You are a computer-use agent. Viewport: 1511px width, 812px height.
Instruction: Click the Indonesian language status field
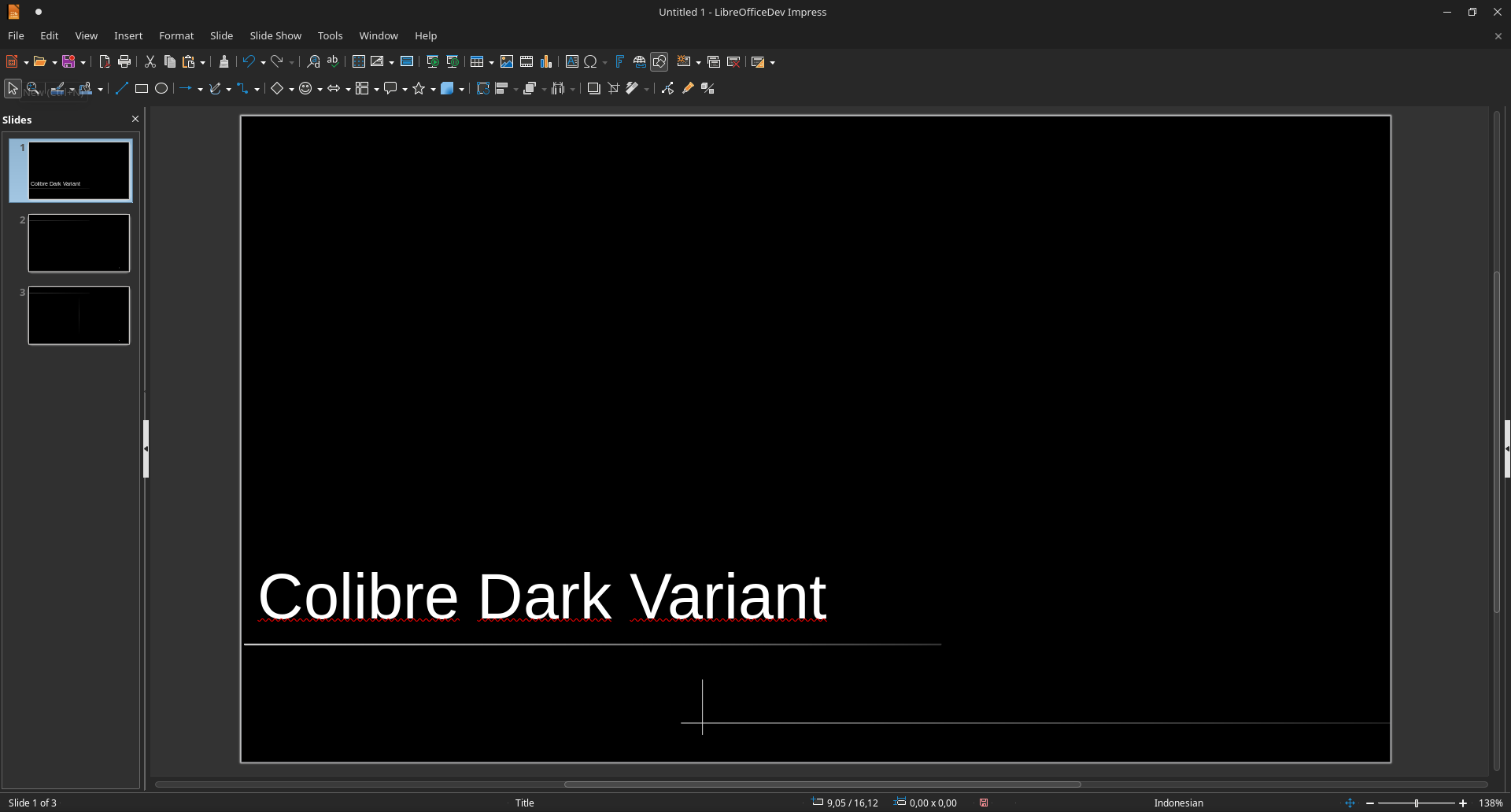pos(1178,803)
